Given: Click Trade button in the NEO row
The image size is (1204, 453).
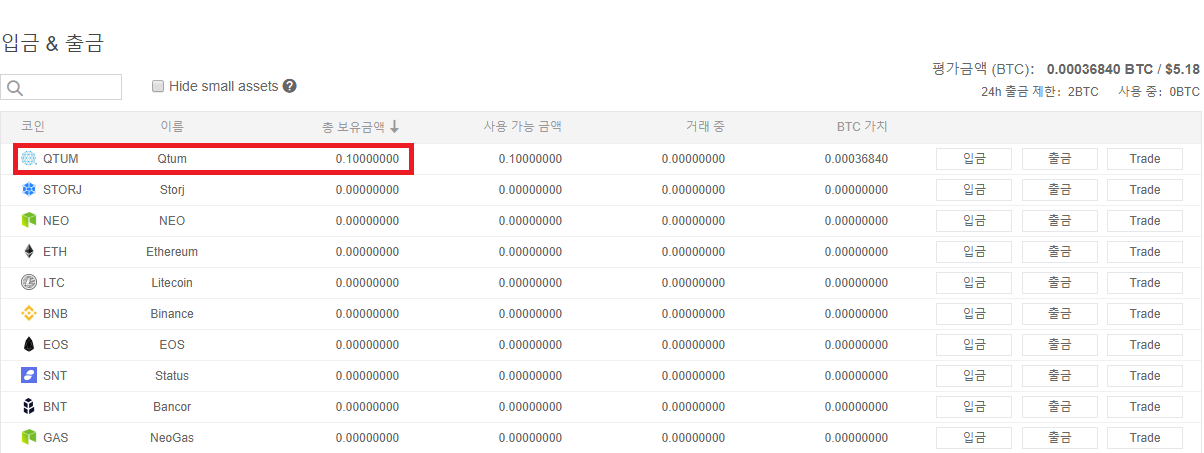Looking at the screenshot, I should click(1145, 221).
